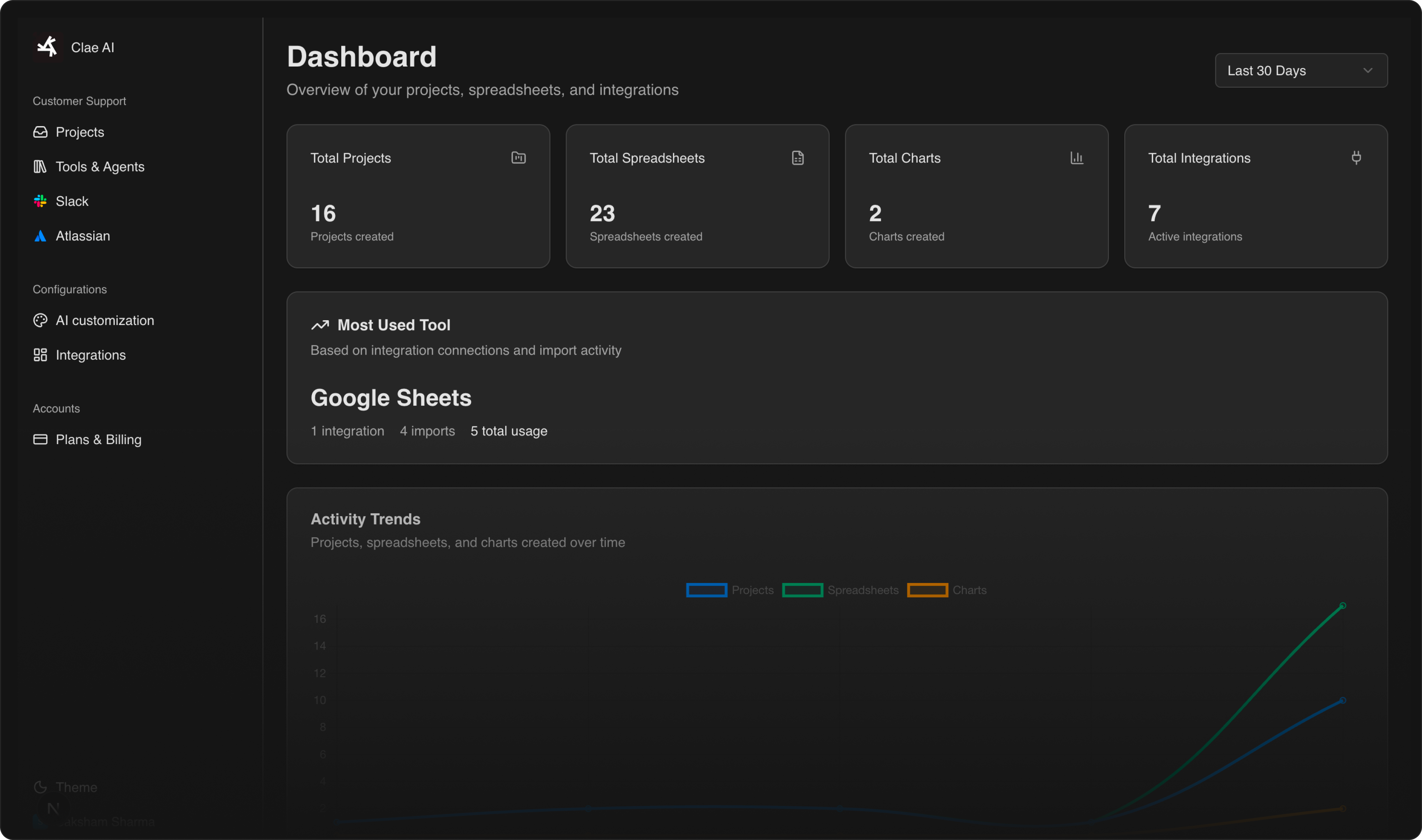Click the Theme button in sidebar
The width and height of the screenshot is (1422, 840).
click(x=76, y=787)
